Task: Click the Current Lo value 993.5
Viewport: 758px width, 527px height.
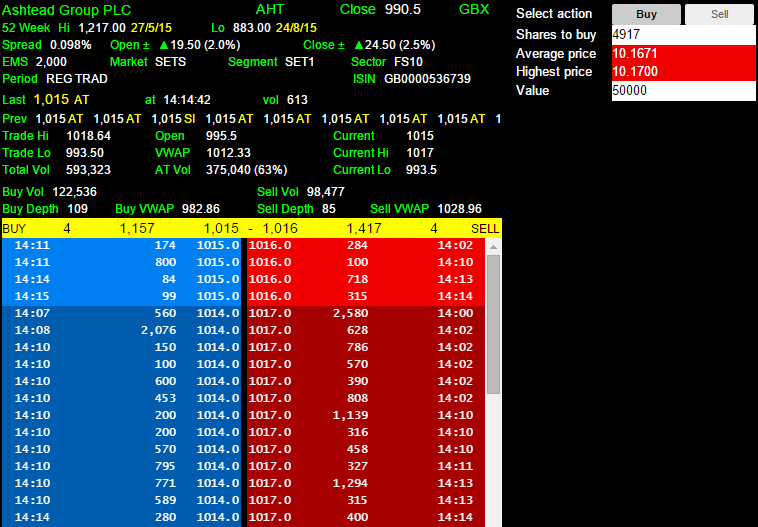Action: [421, 170]
